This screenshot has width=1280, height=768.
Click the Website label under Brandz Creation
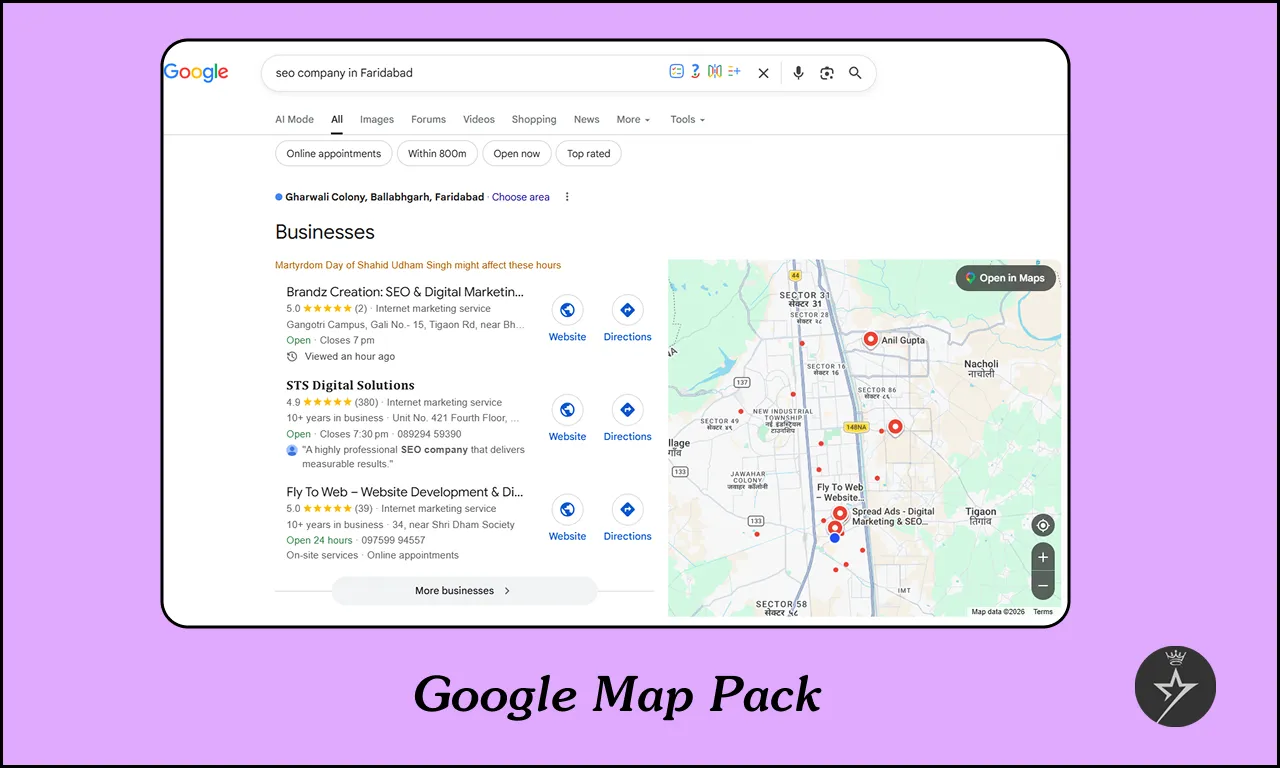click(x=567, y=337)
